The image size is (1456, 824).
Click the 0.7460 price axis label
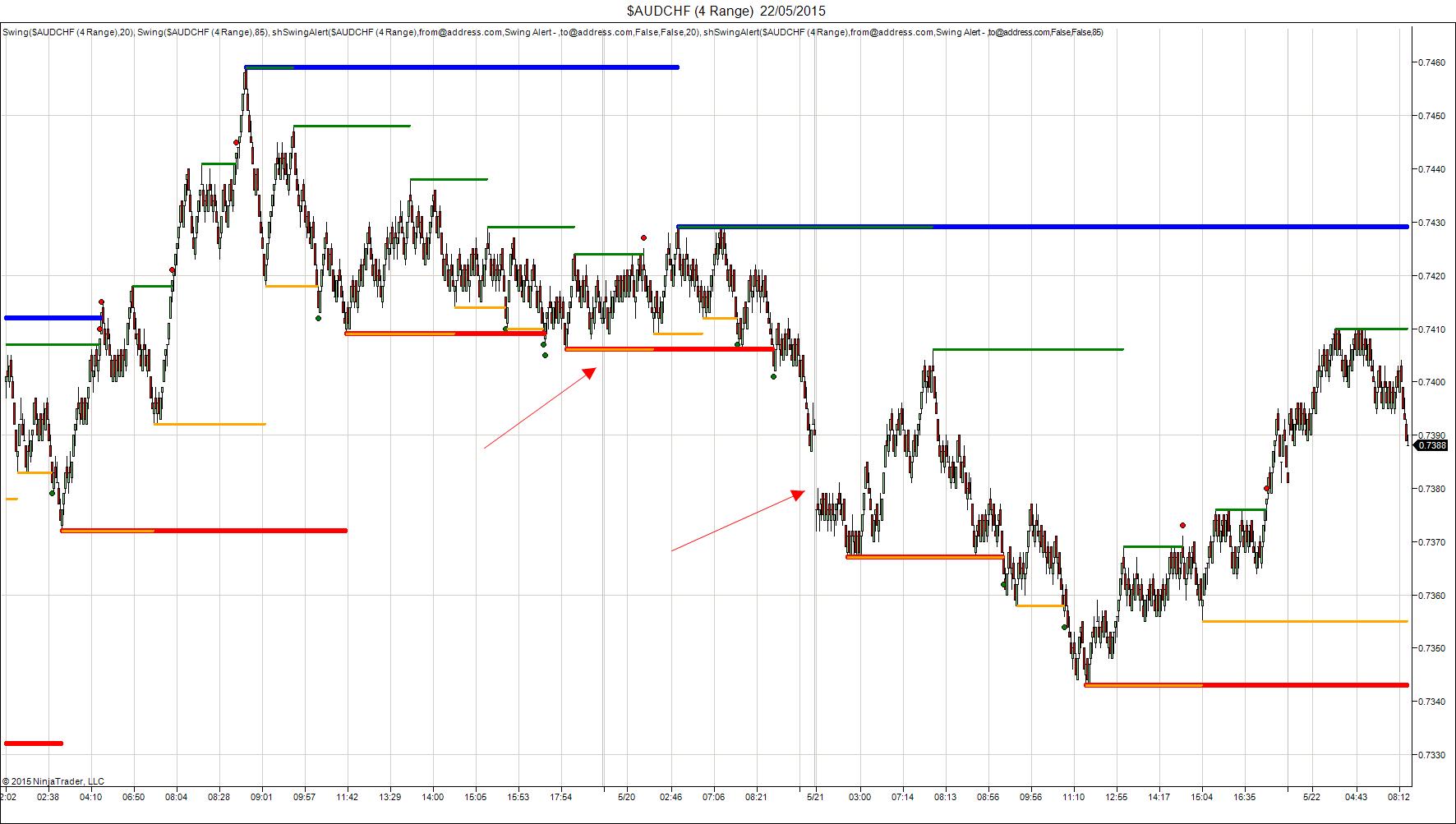point(1431,62)
